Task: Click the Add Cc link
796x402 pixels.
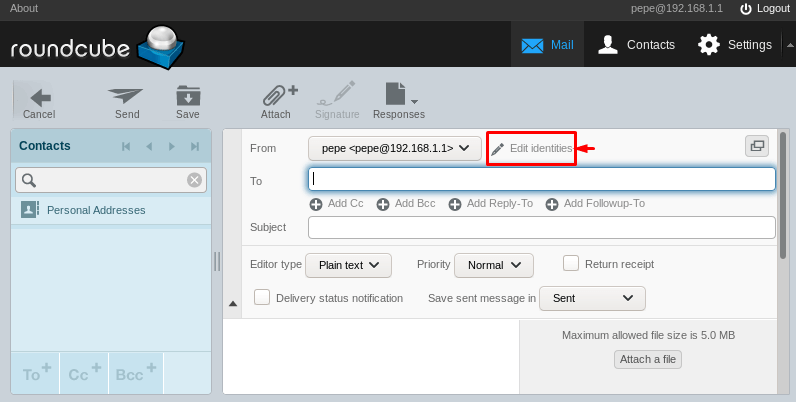Action: point(336,203)
